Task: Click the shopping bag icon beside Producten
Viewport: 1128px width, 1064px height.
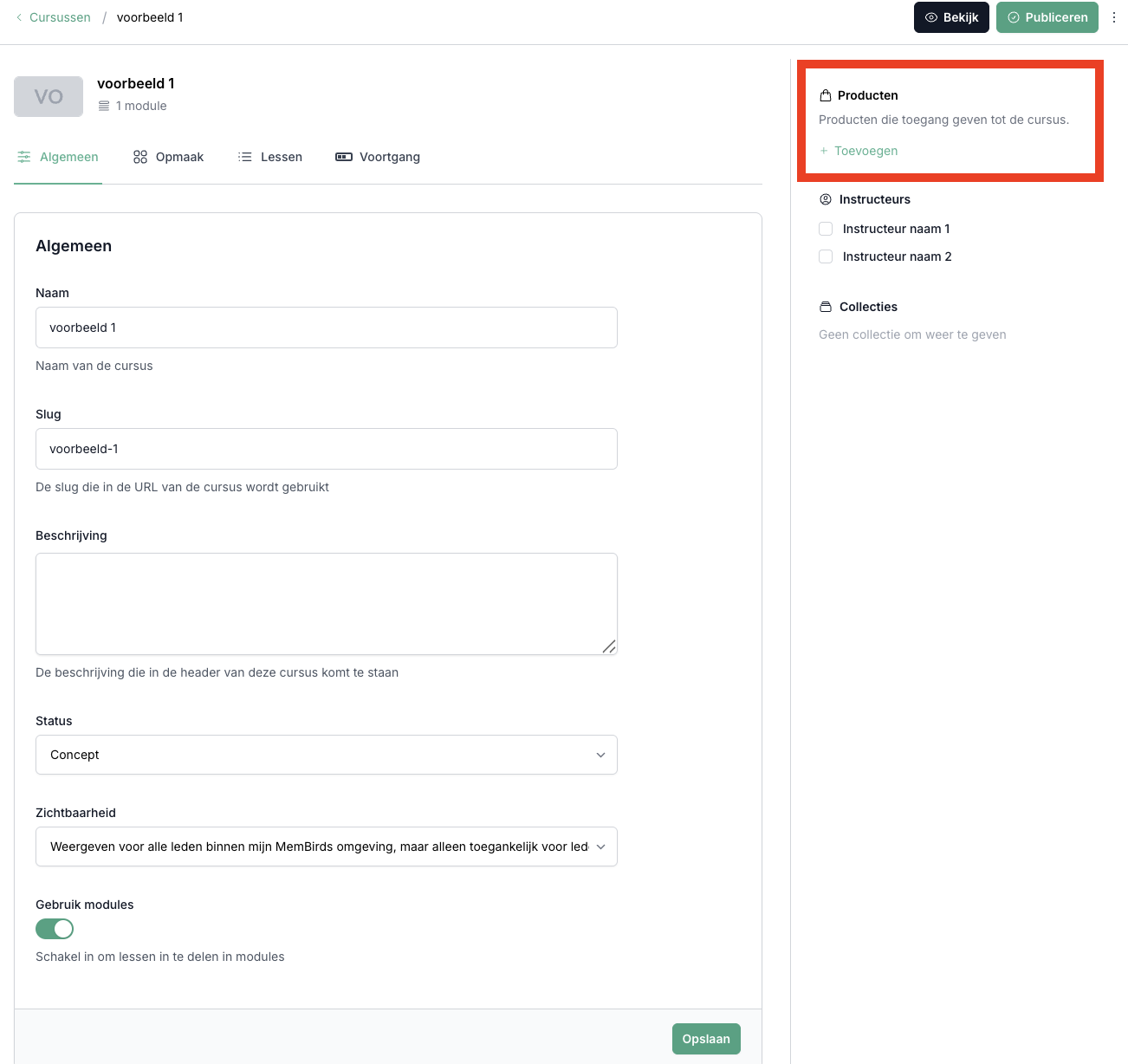Action: coord(826,95)
